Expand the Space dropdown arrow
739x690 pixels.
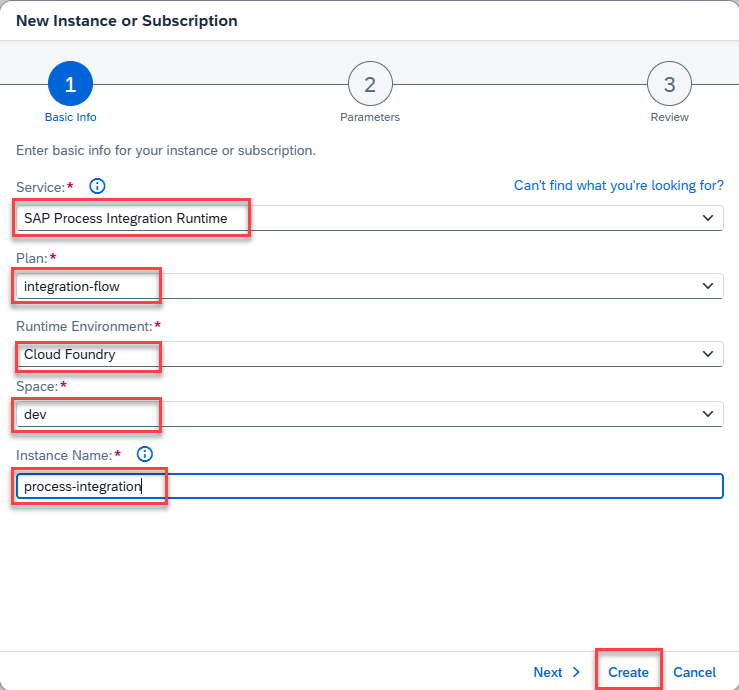[707, 414]
